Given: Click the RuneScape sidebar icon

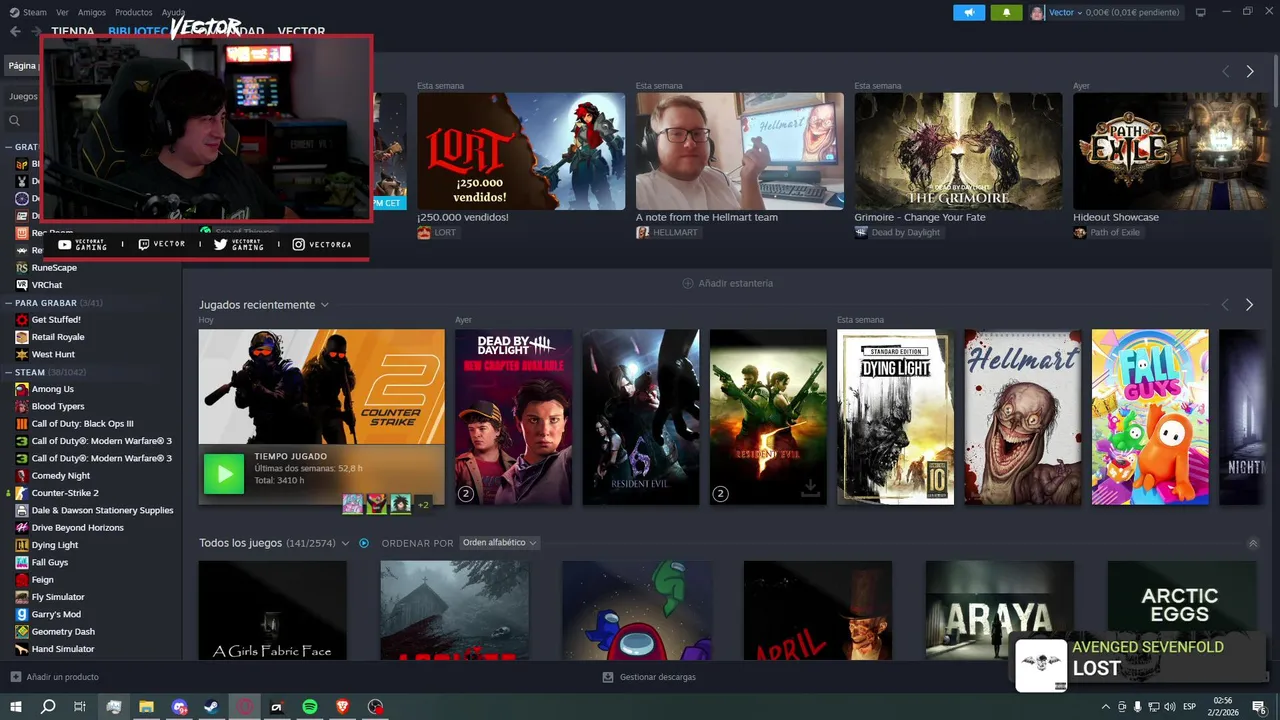Looking at the screenshot, I should [x=22, y=267].
